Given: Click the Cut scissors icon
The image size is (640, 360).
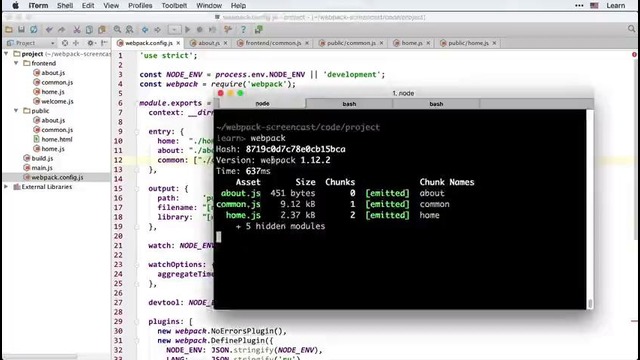Looking at the screenshot, I should [x=77, y=29].
